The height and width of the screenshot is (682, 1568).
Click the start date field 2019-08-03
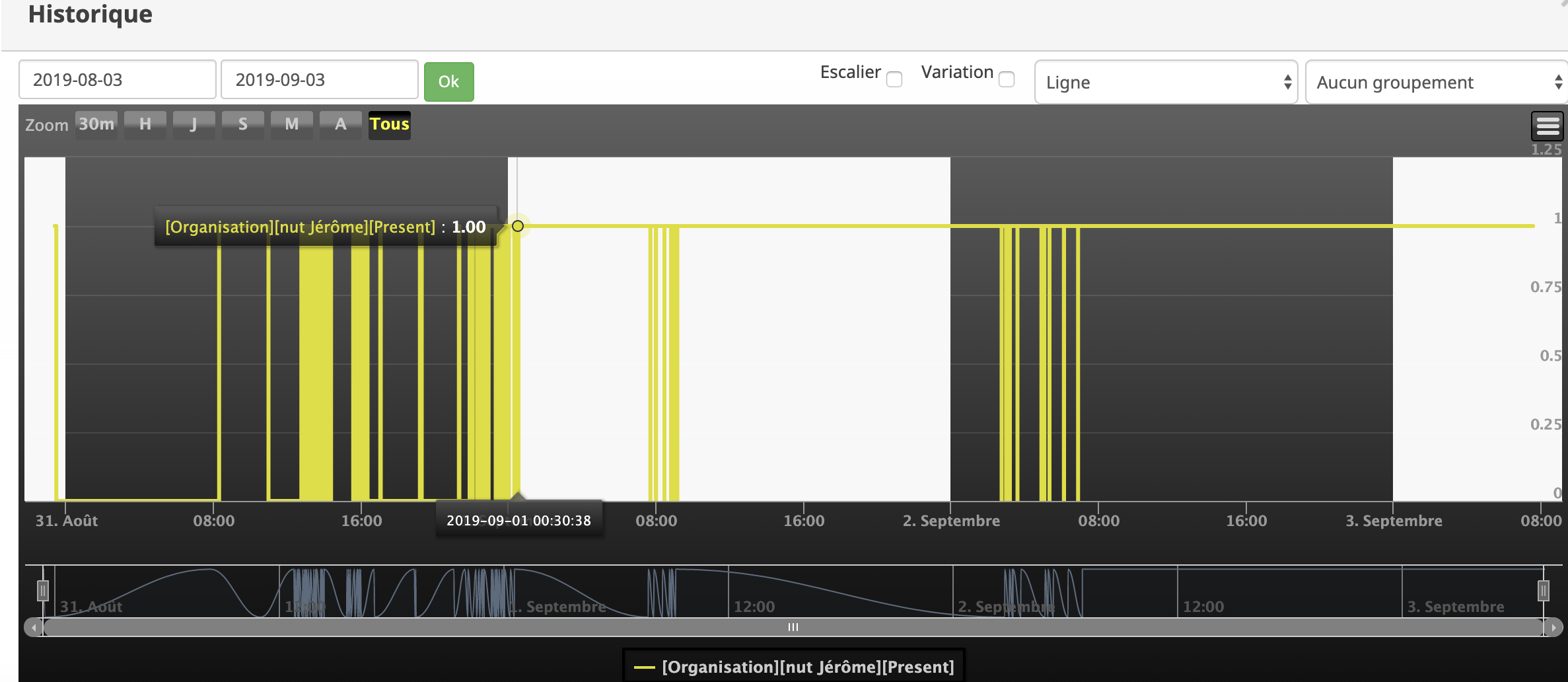(118, 79)
